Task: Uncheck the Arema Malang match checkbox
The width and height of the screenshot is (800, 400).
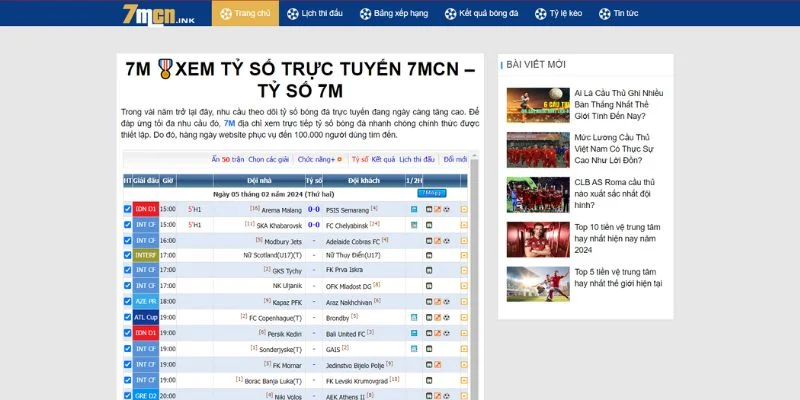Action: 128,209
